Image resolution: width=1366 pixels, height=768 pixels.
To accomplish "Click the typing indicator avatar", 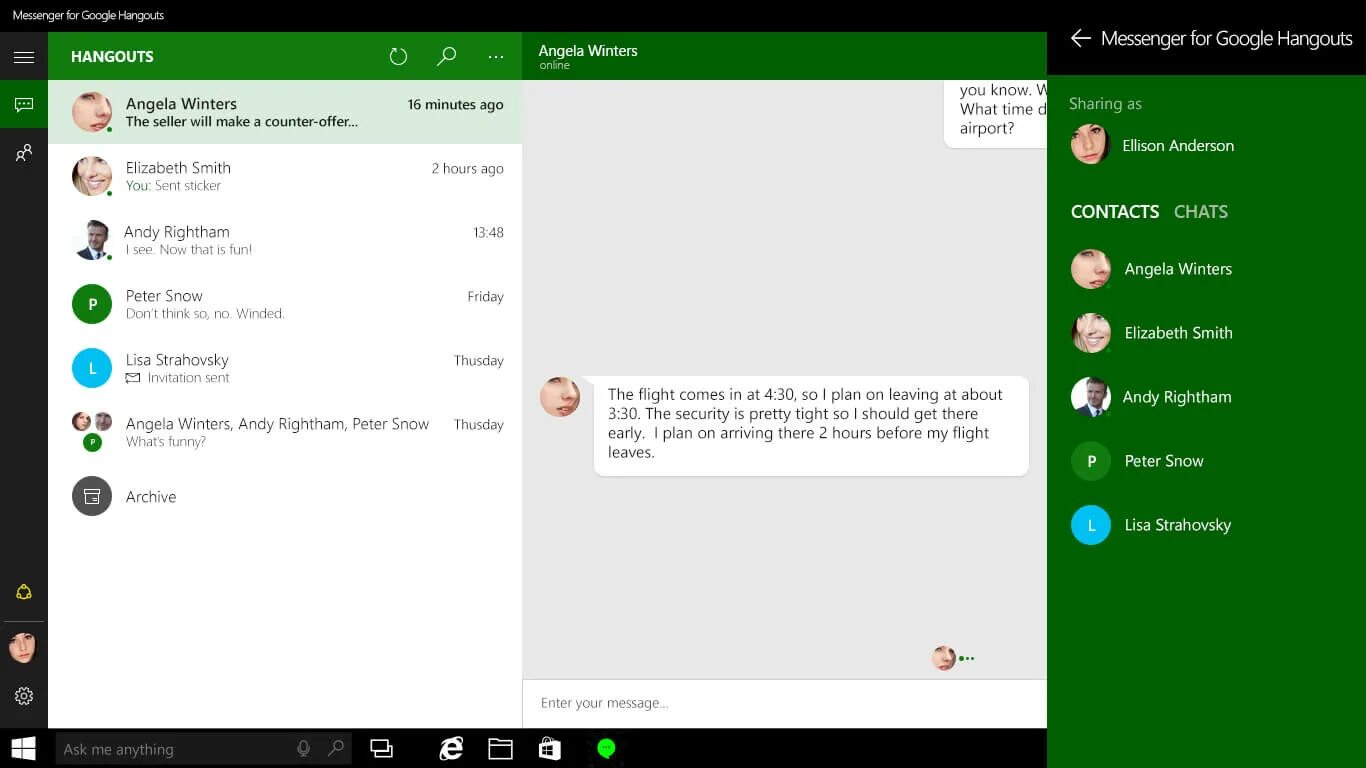I will coord(944,658).
